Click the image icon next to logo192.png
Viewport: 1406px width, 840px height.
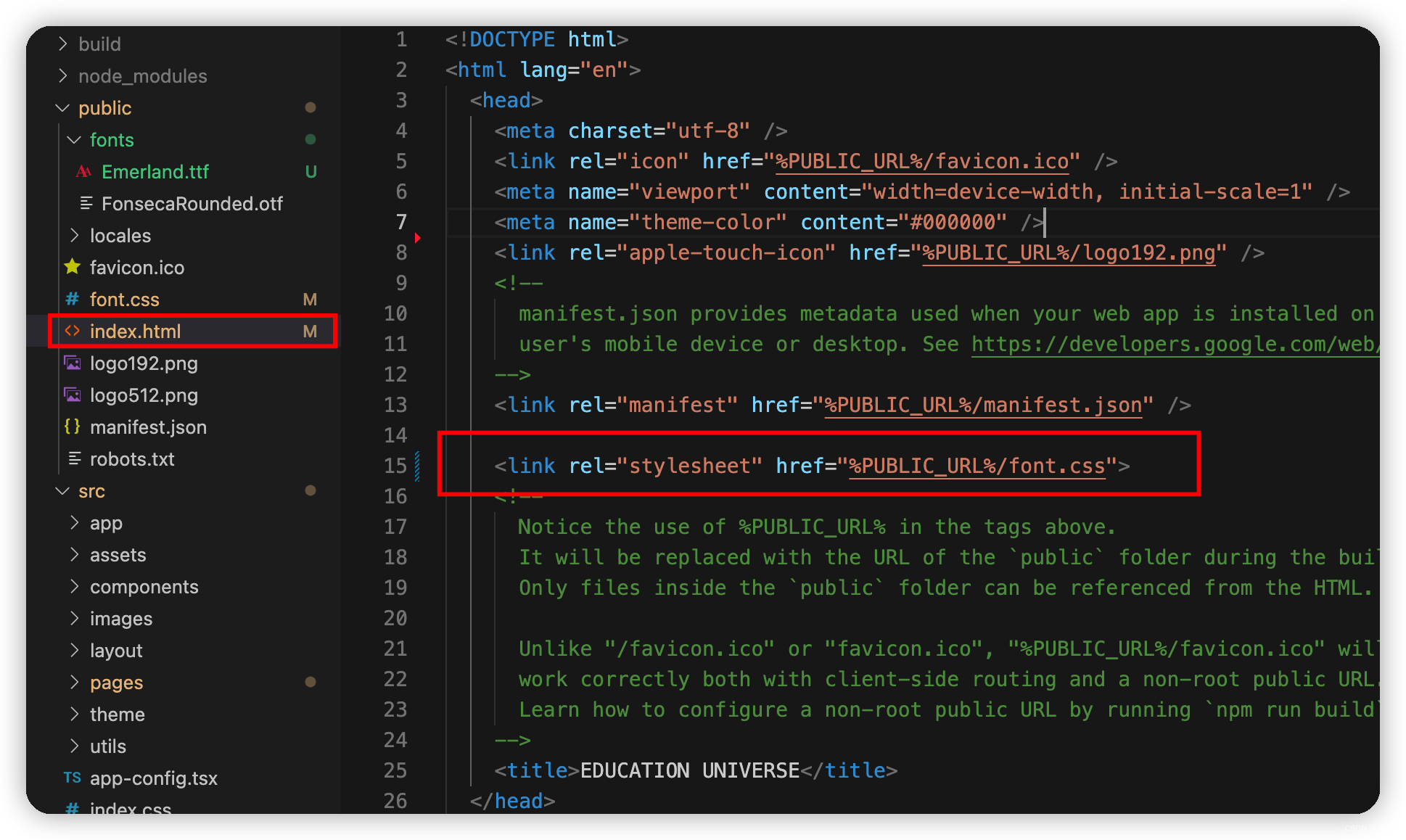(73, 363)
